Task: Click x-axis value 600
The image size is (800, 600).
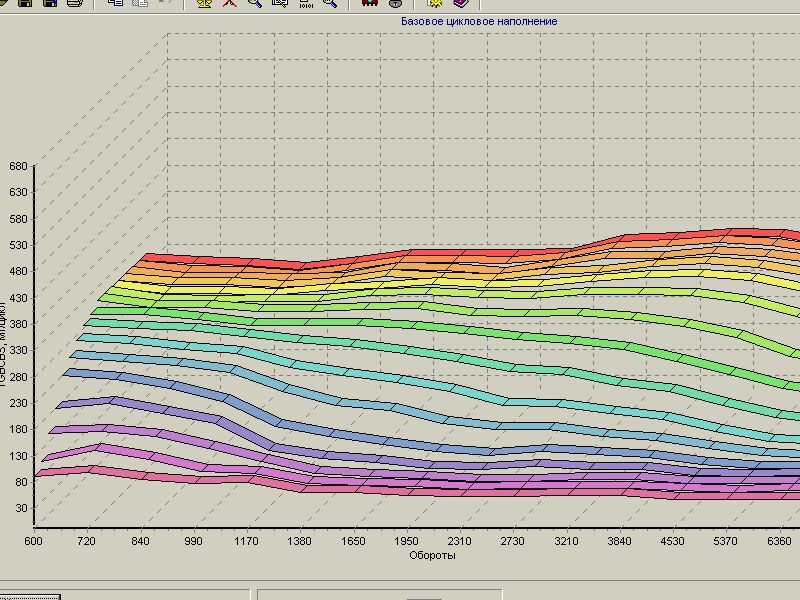Action: (x=34, y=541)
